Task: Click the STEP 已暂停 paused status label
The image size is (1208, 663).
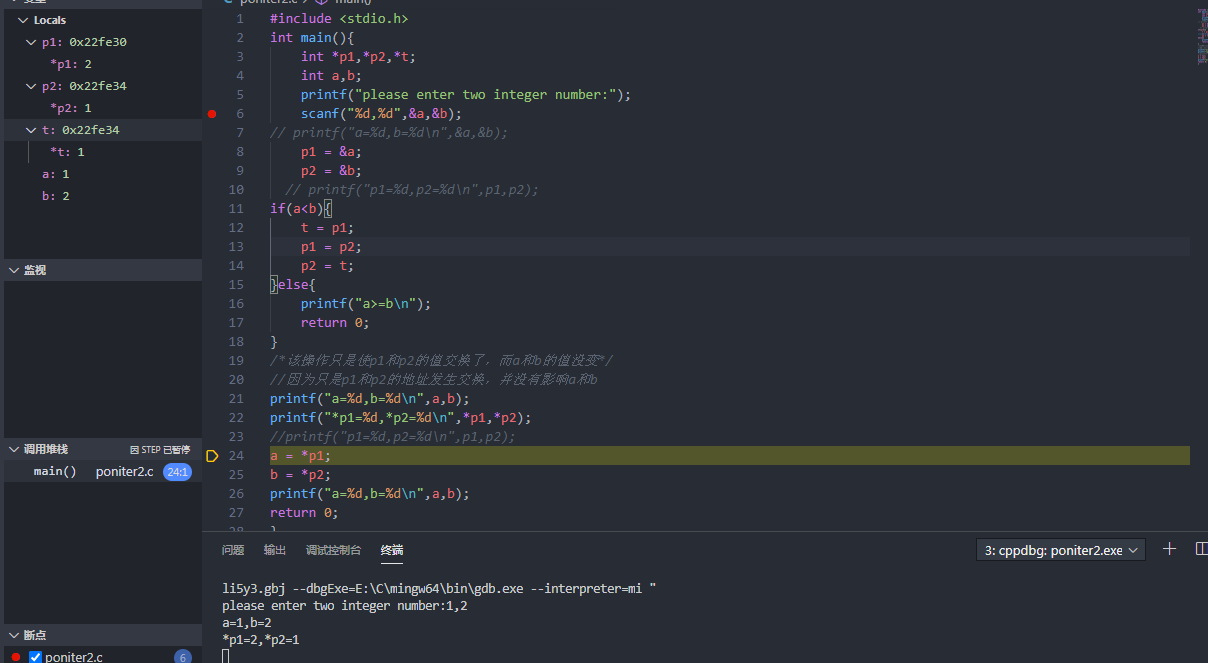Action: click(x=160, y=450)
